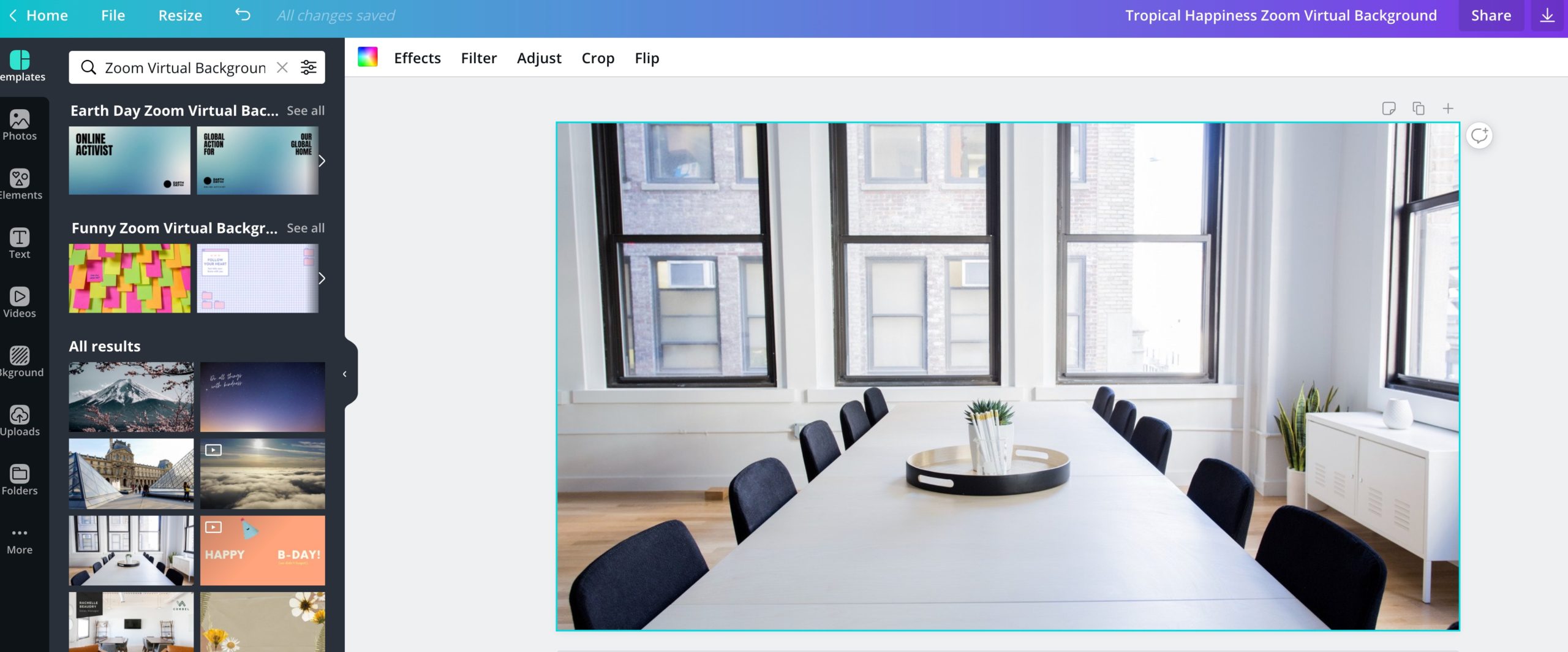Viewport: 1568px width, 652px height.
Task: Open the Videos panel
Action: [x=20, y=303]
